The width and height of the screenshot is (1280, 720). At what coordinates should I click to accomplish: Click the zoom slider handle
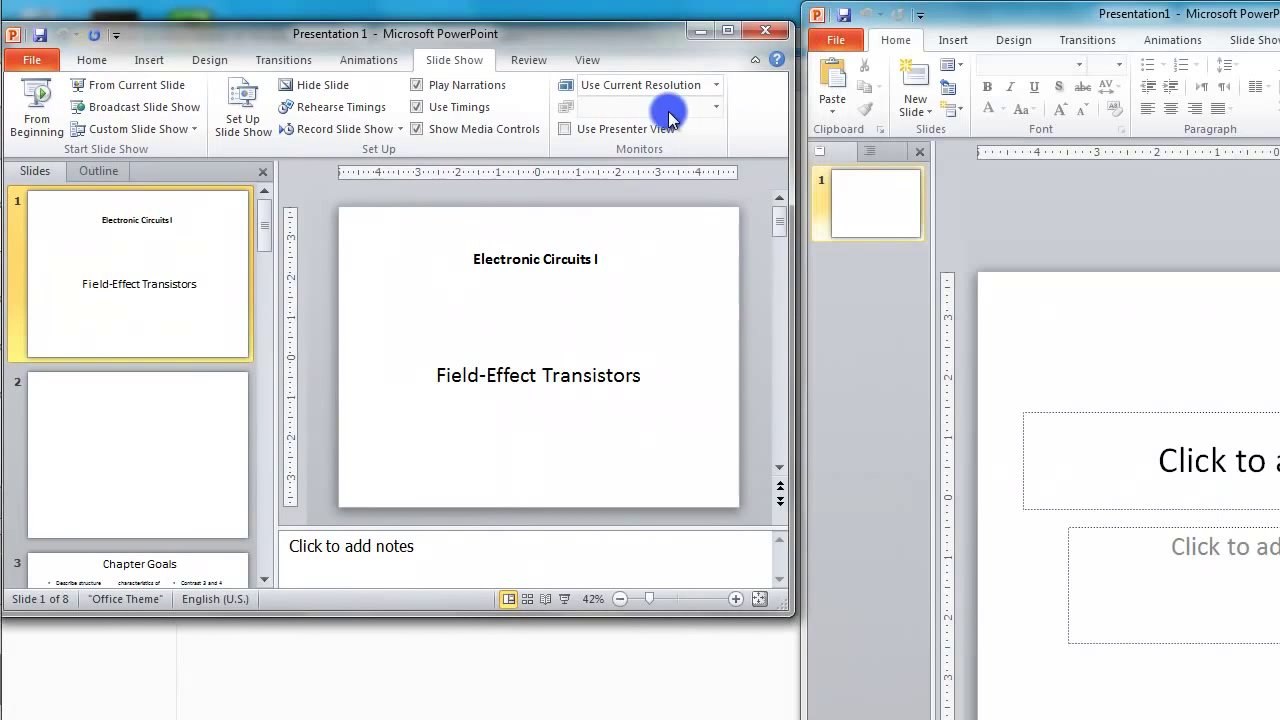click(x=649, y=599)
